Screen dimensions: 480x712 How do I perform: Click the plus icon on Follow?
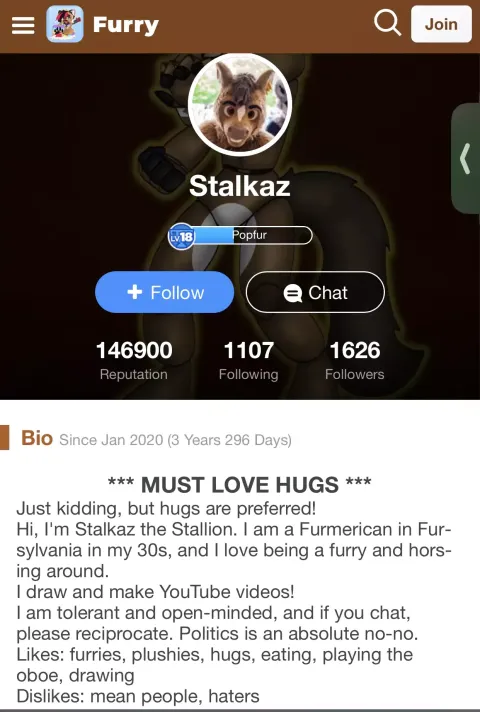pos(134,292)
